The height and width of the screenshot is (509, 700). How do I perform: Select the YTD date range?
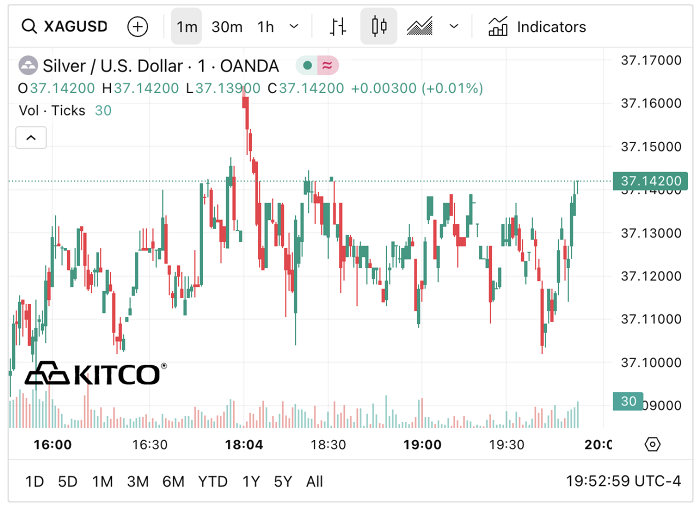pos(212,482)
